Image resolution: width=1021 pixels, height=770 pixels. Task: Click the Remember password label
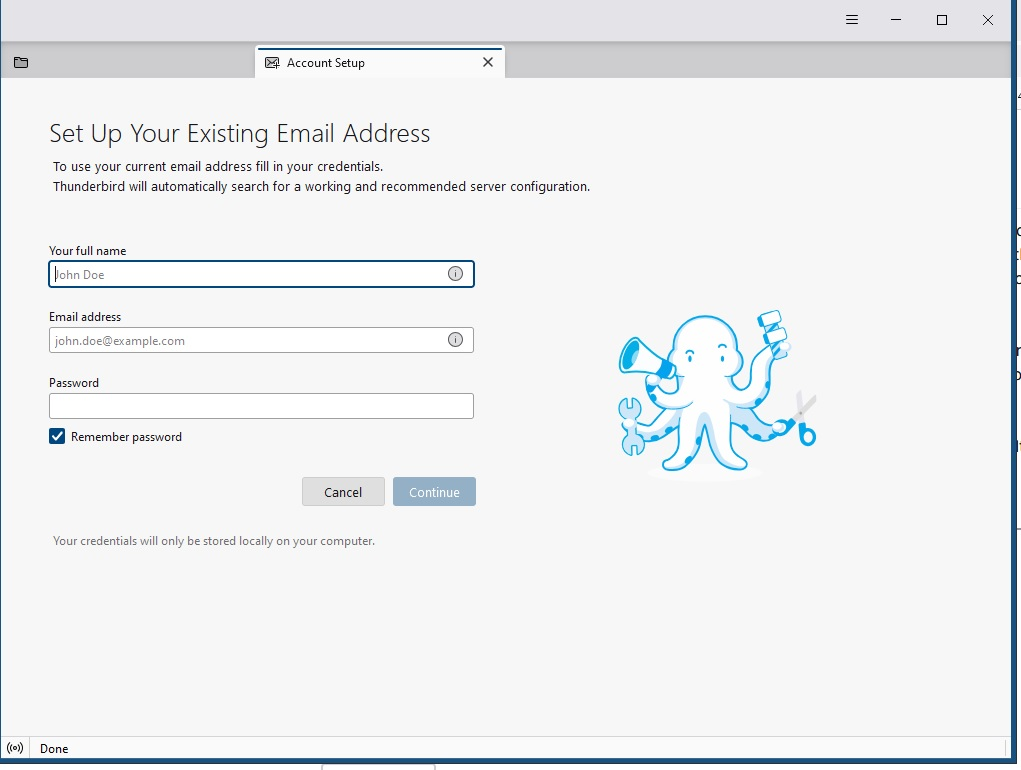126,437
